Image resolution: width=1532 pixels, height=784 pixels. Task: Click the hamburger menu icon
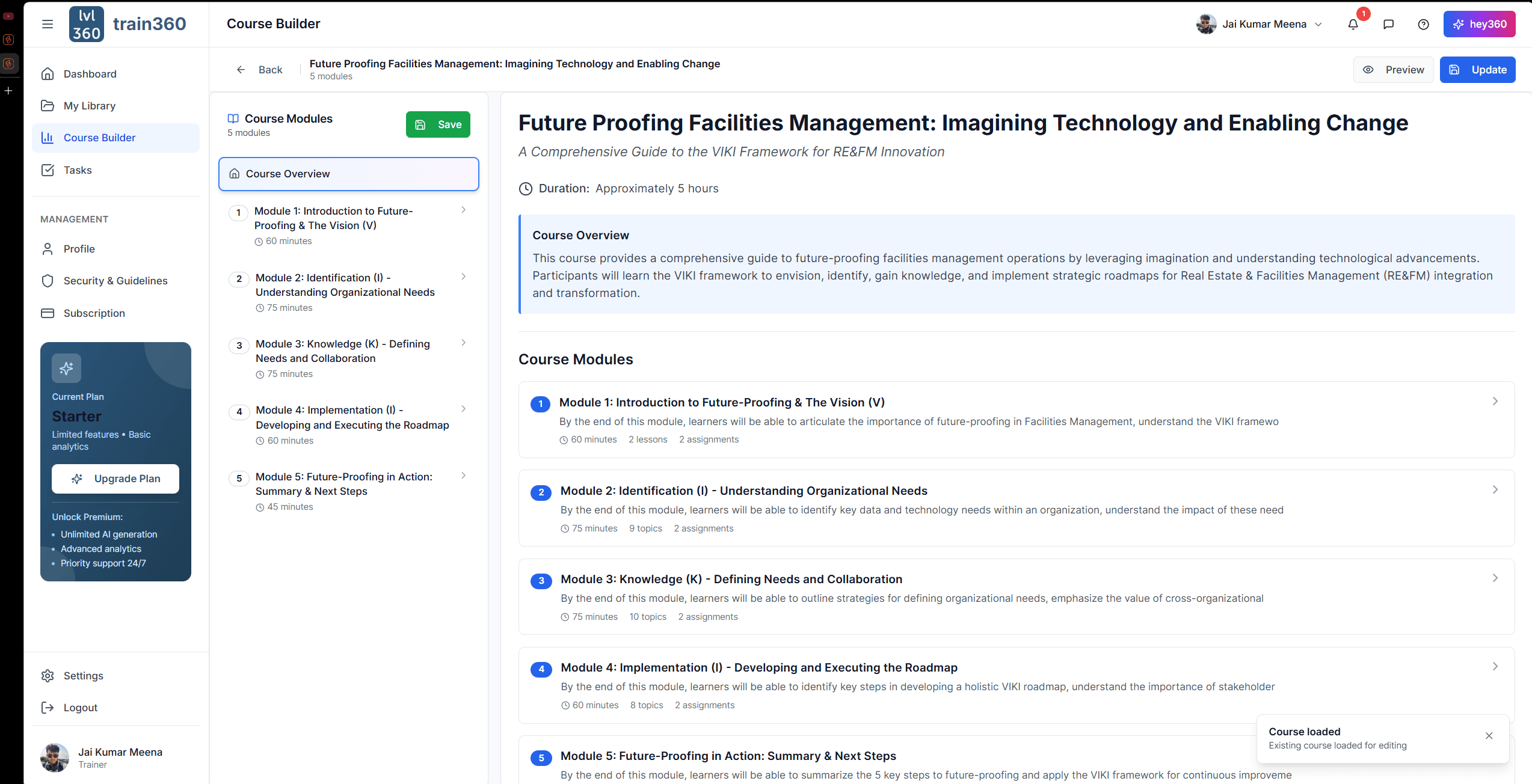click(x=48, y=24)
